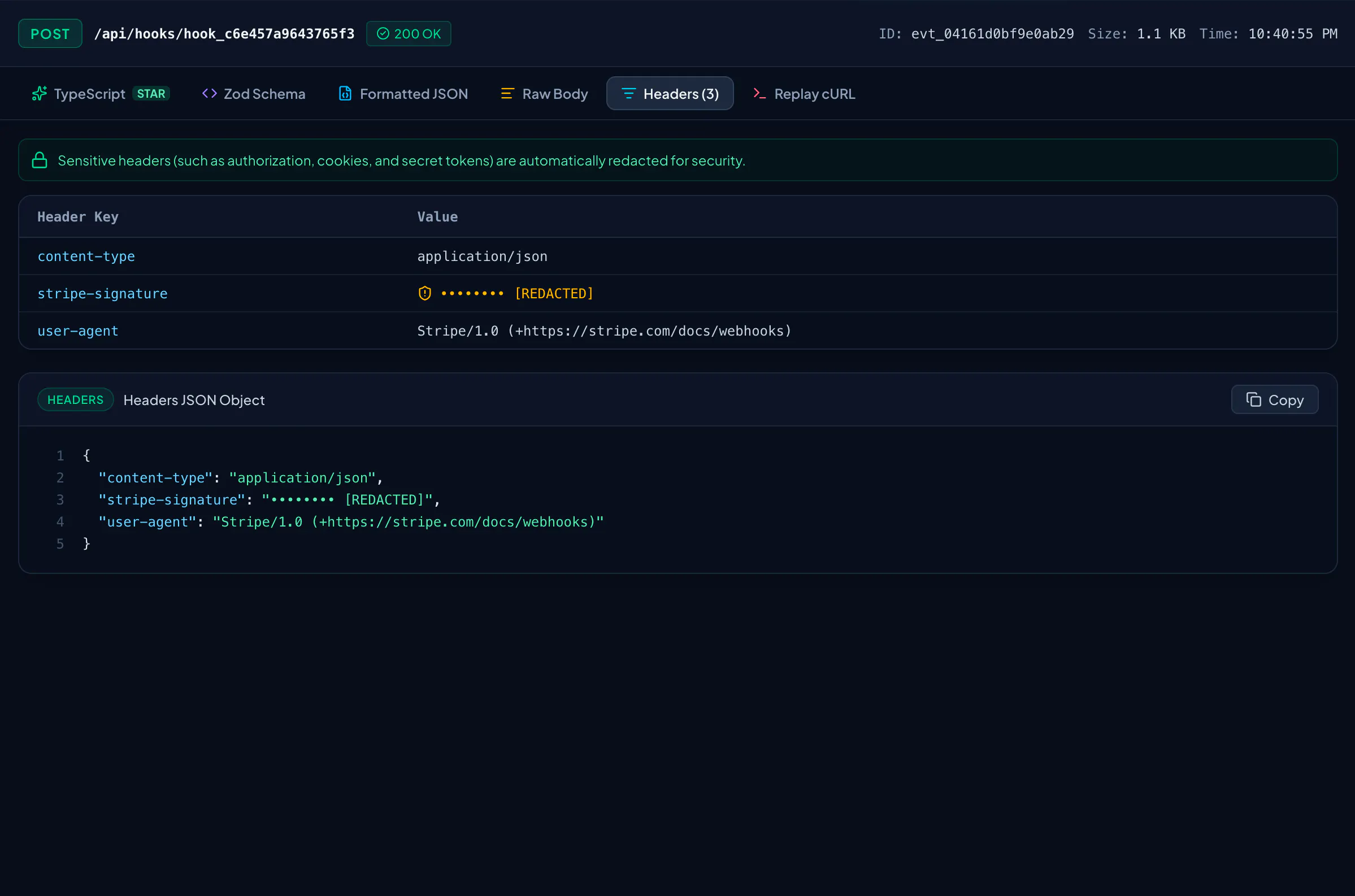Click the lock icon in security notice
Screen dimensions: 1355x896
point(40,160)
